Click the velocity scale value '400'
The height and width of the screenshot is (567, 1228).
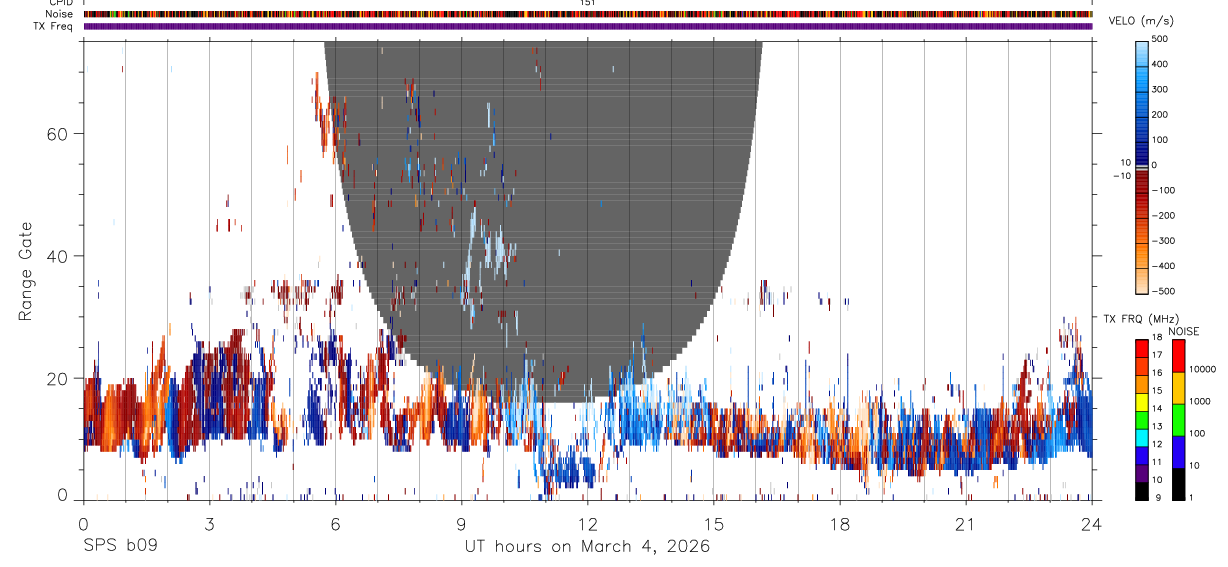click(1160, 64)
